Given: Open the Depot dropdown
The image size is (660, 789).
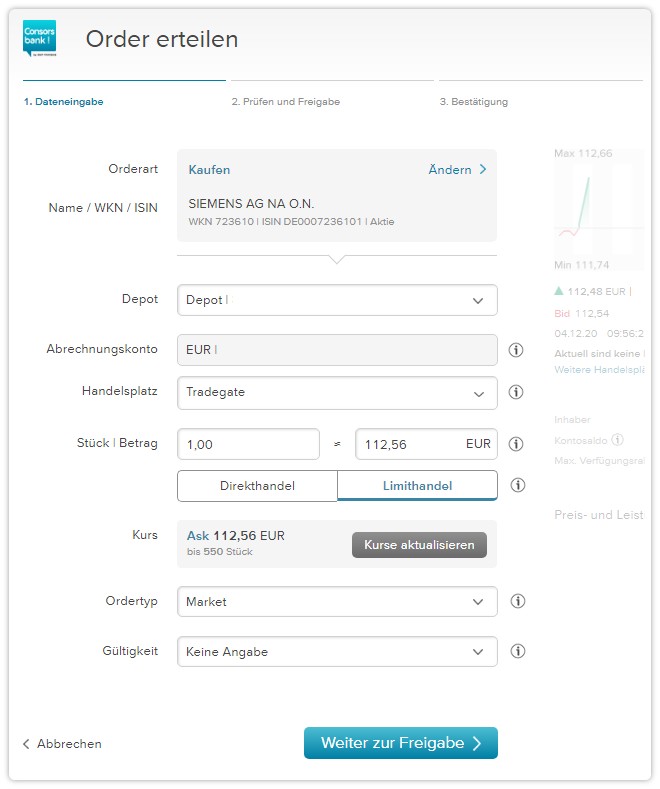Looking at the screenshot, I should pyautogui.click(x=337, y=300).
